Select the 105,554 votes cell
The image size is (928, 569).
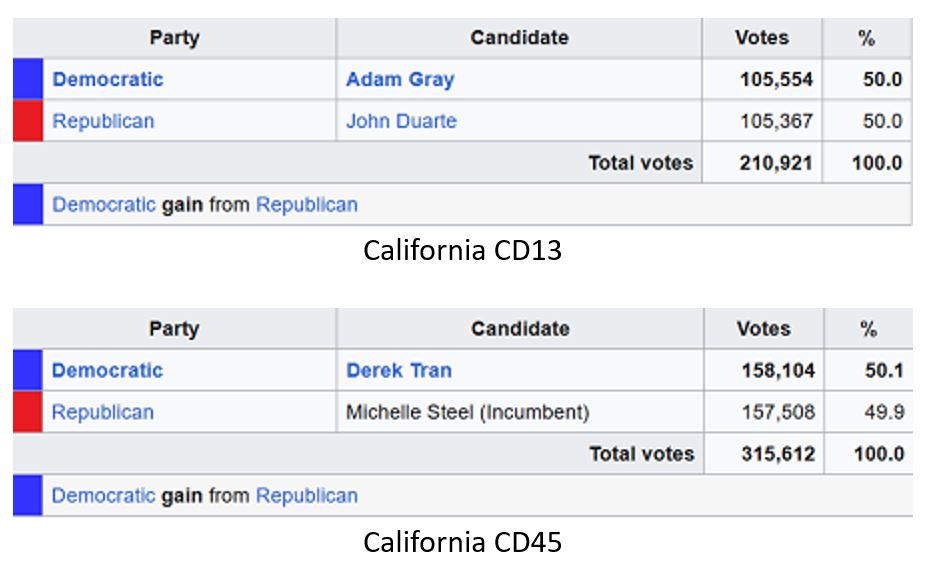777,80
